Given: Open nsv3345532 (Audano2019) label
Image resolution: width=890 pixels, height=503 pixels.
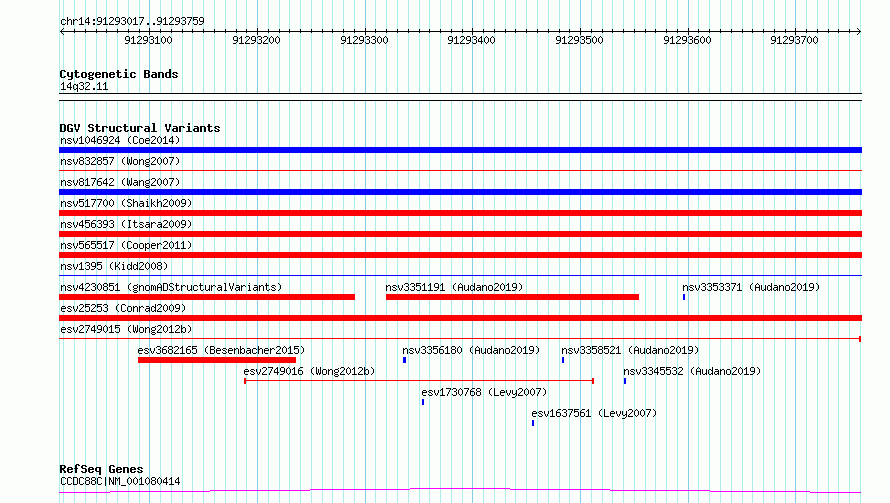Looking at the screenshot, I should tap(692, 371).
